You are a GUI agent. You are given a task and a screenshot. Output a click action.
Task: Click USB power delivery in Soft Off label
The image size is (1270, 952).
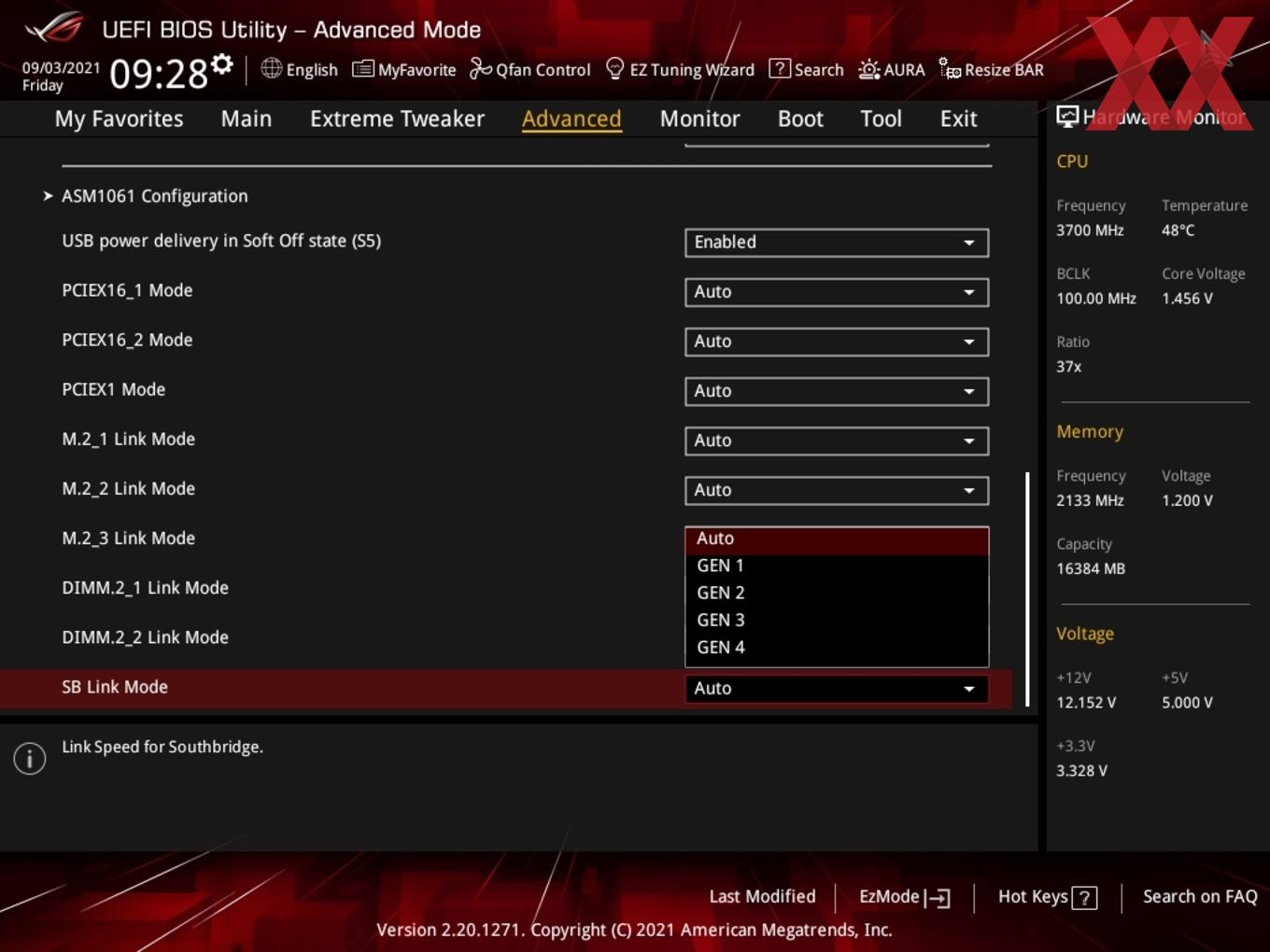[x=221, y=241]
